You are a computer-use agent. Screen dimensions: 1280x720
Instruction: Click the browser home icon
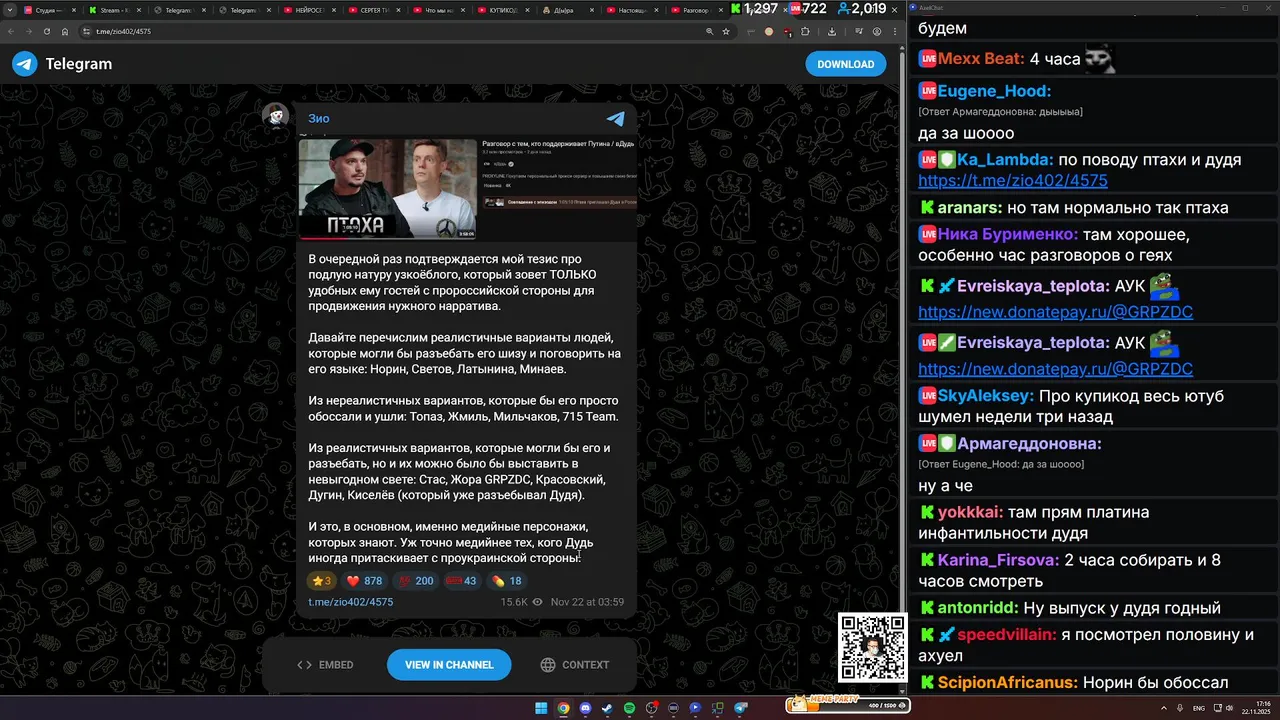tap(65, 31)
